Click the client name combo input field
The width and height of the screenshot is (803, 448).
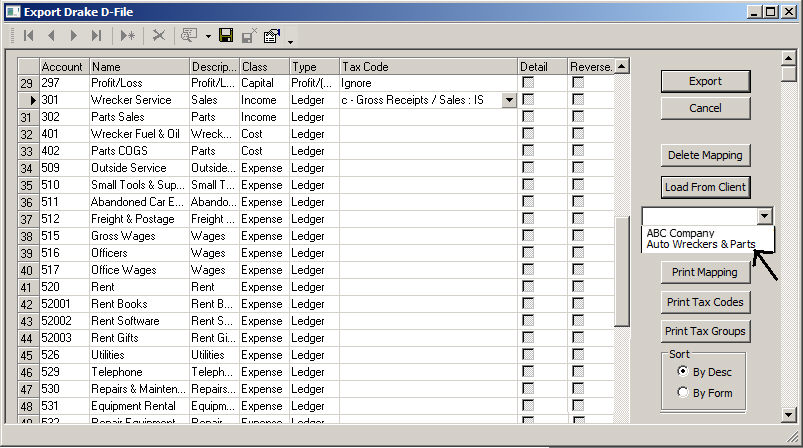click(x=700, y=216)
